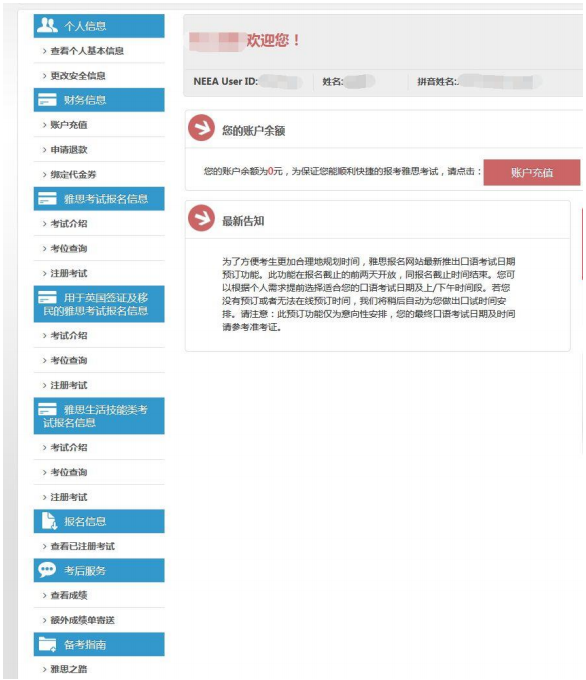
Task: Click the 个人信息 people icon
Action: click(47, 25)
